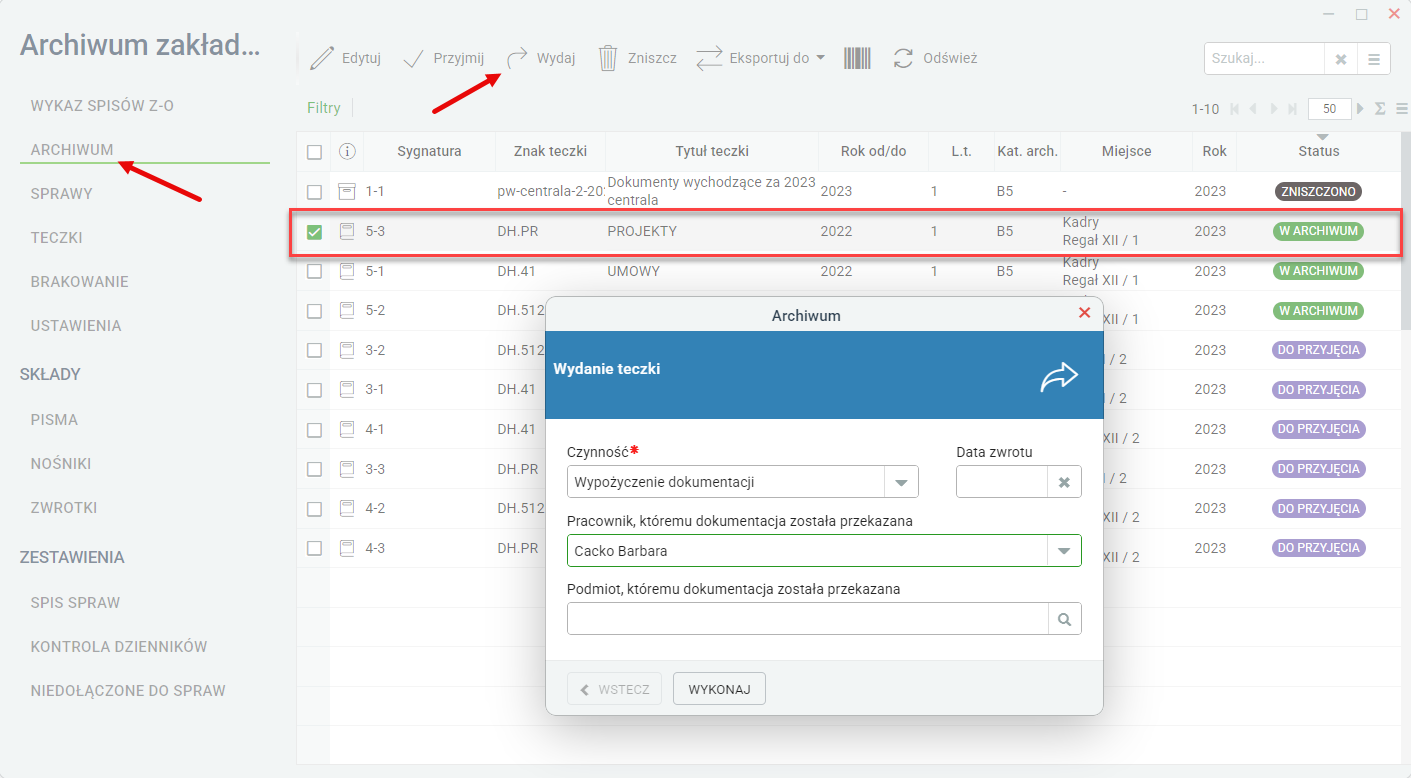Click the Przyjmij checkmark toolbar button
1411x778 pixels.
pos(443,58)
